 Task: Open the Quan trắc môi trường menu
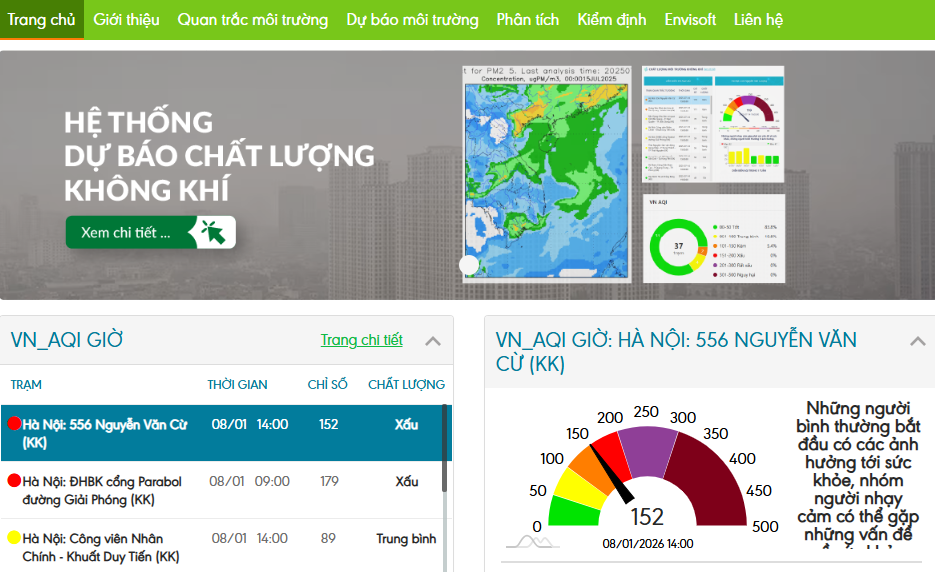252,19
